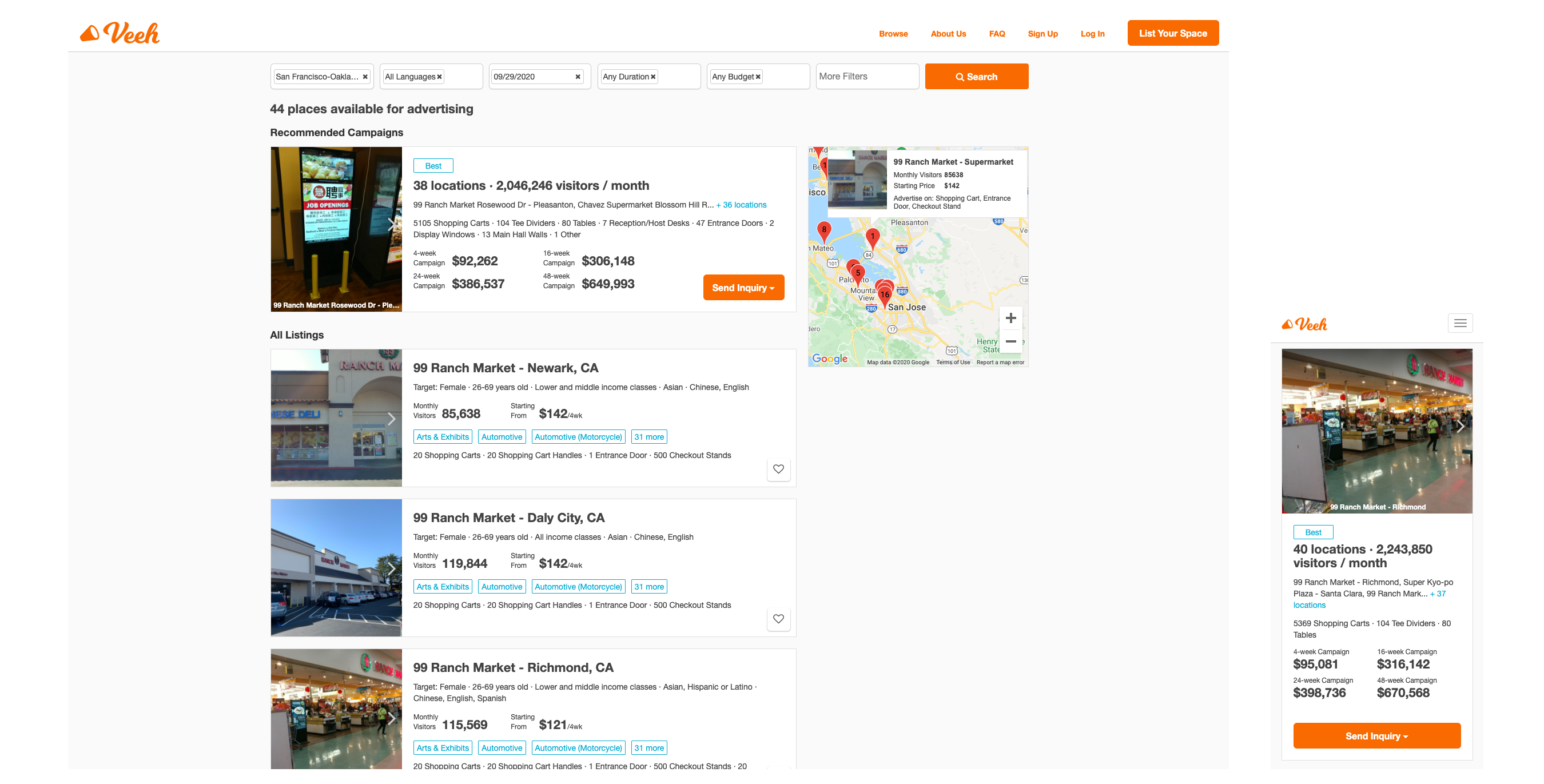Viewport: 1544px width, 784px height.
Task: Click the Veeh logo in the header
Action: [x=120, y=34]
